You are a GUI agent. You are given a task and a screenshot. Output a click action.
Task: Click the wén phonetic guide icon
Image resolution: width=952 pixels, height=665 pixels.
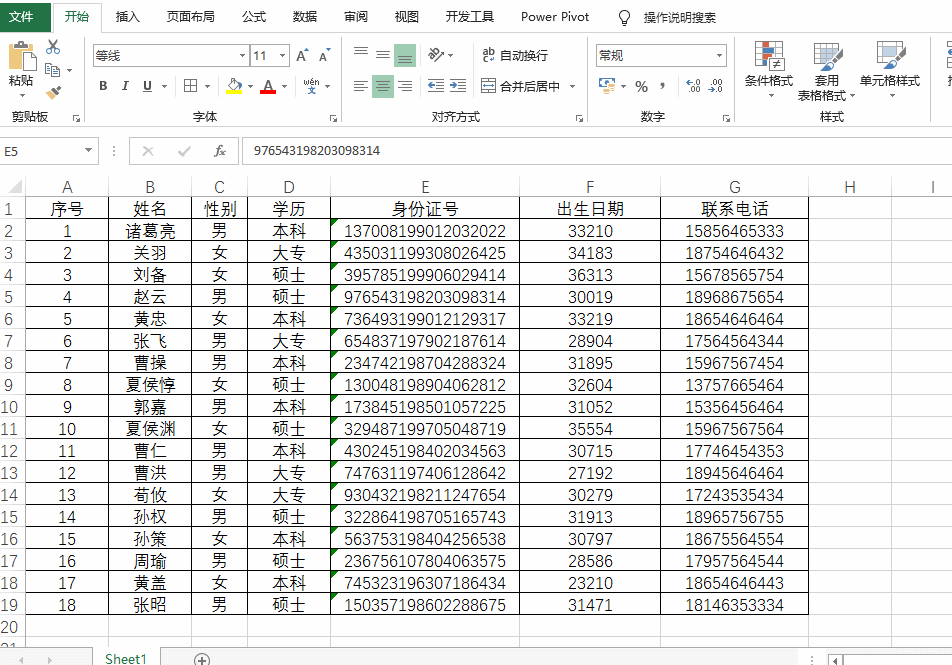pos(311,86)
